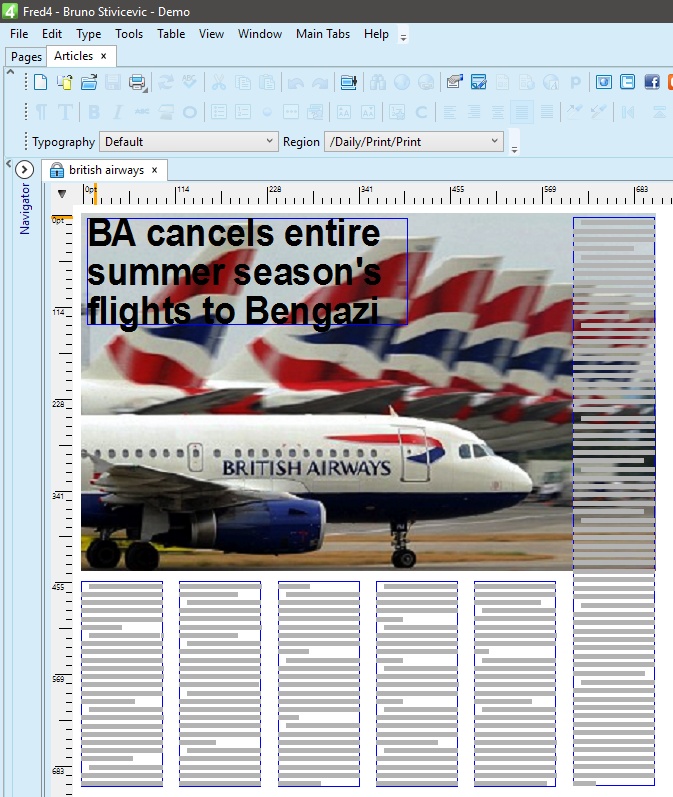Open the Window menu
This screenshot has width=673, height=797.
260,34
